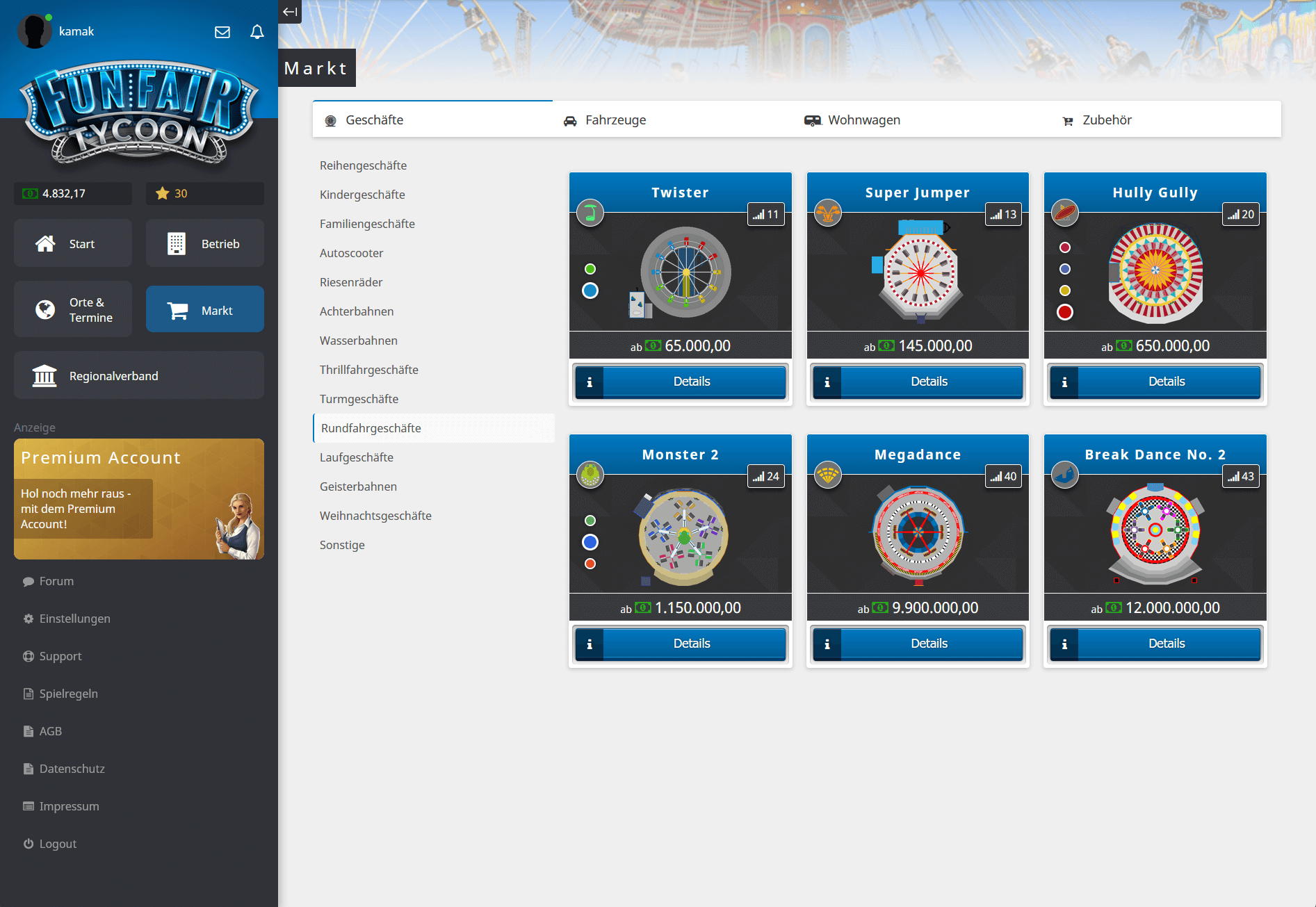Viewport: 1316px width, 907px height.
Task: Click the Megadance round badge icon
Action: [828, 475]
